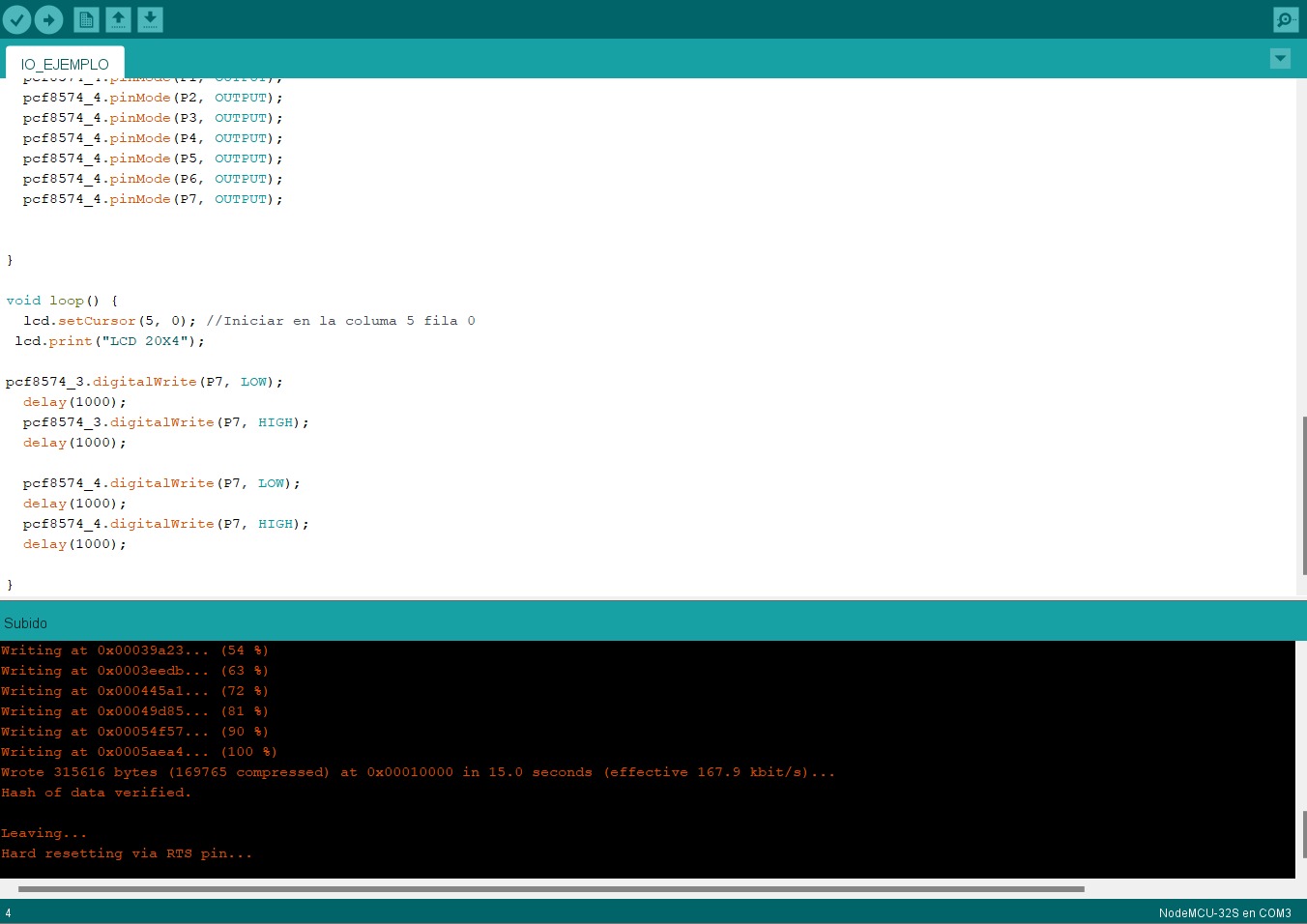1307x924 pixels.
Task: Click the console horizontal scrollbar
Action: tap(551, 888)
